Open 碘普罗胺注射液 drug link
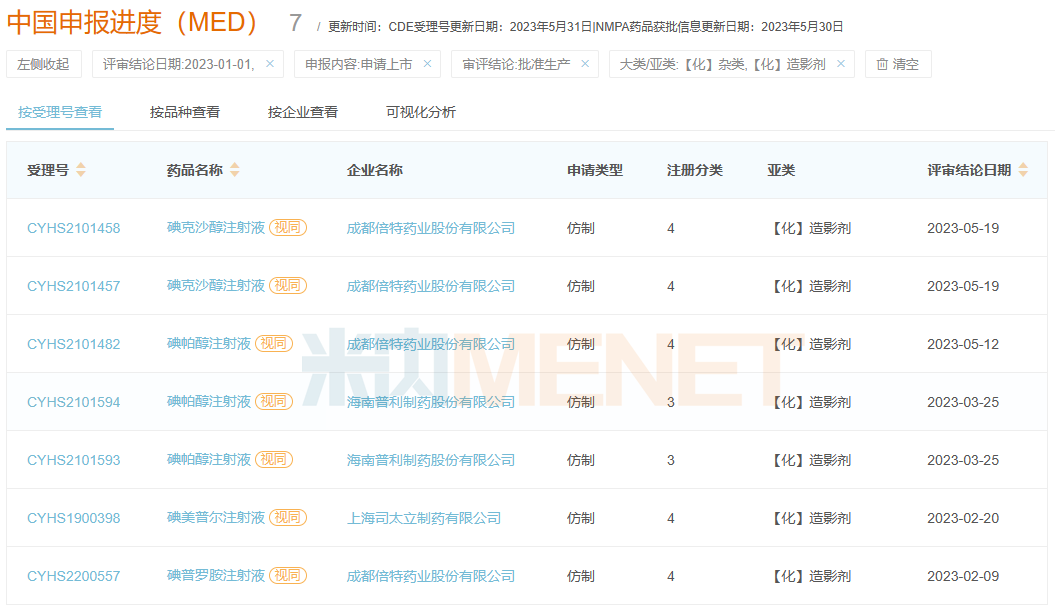Image resolution: width=1055 pixels, height=616 pixels. click(x=216, y=576)
